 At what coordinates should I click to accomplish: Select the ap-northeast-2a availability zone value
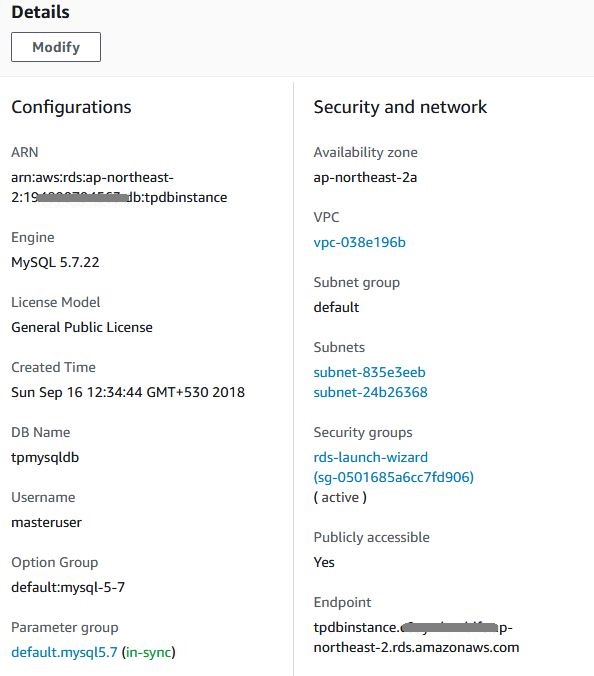click(365, 178)
